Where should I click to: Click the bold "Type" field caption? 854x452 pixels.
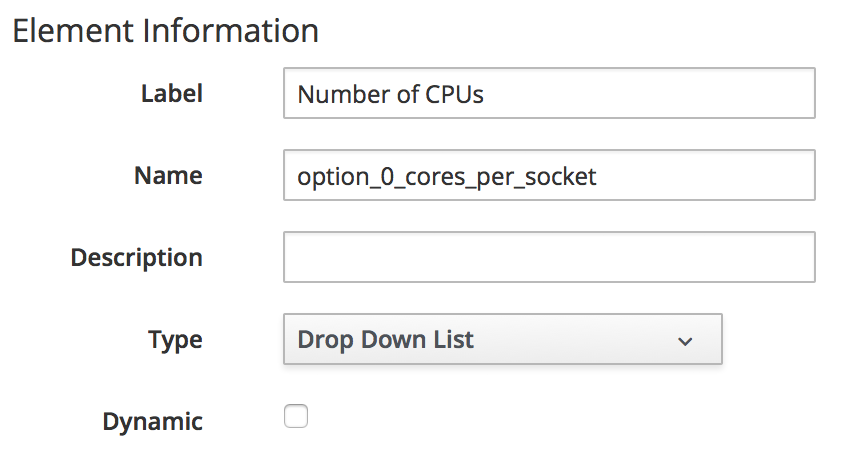(x=175, y=340)
